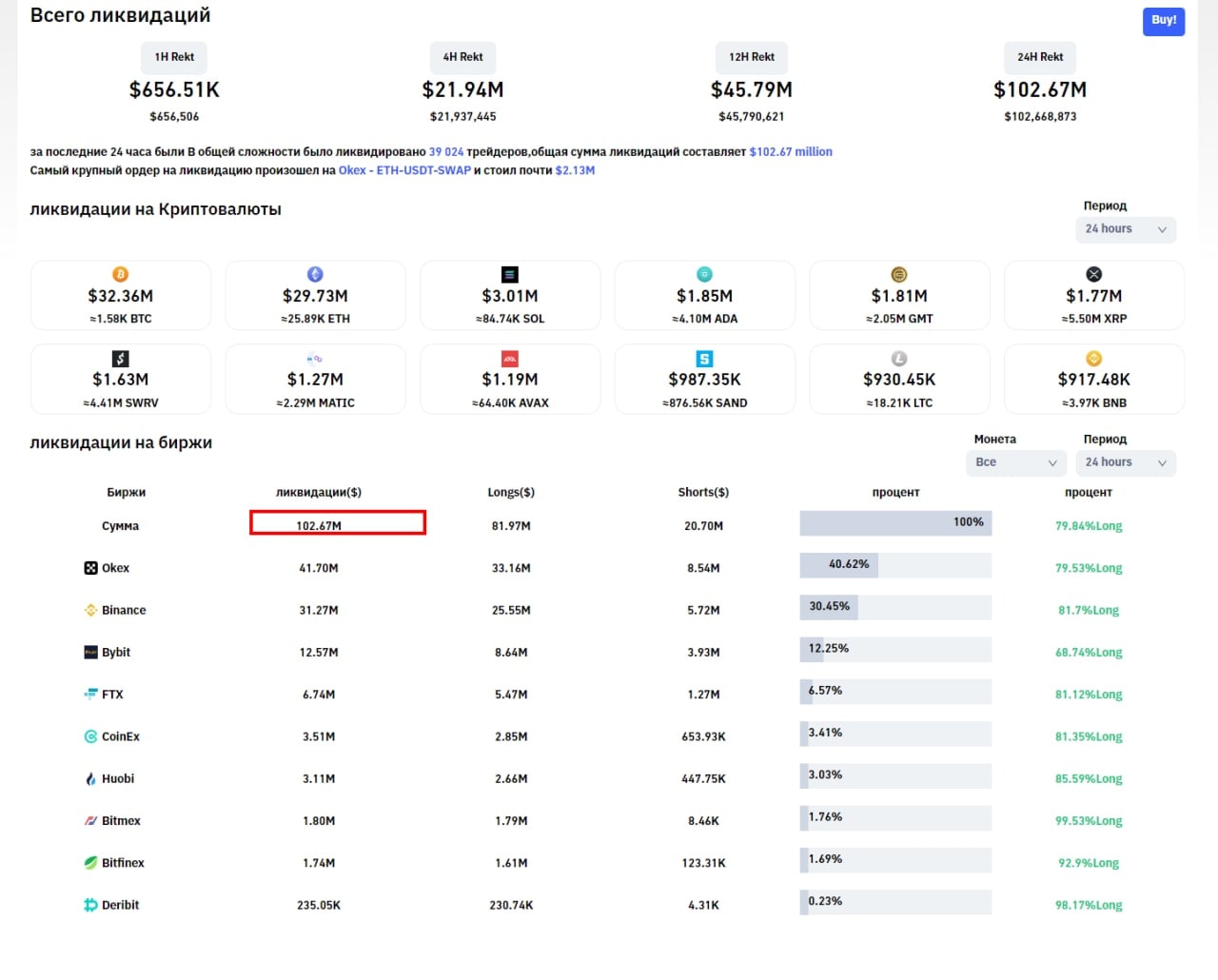Click the GMT coin icon
Image resolution: width=1218 pixels, height=980 pixels.
(x=899, y=274)
